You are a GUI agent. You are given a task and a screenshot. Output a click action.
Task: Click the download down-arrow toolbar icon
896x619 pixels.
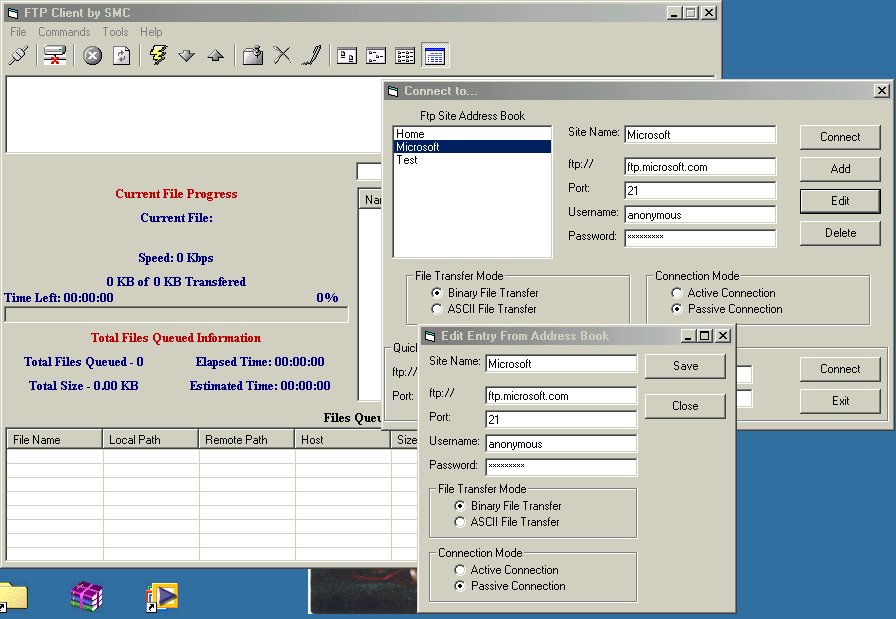coord(186,56)
